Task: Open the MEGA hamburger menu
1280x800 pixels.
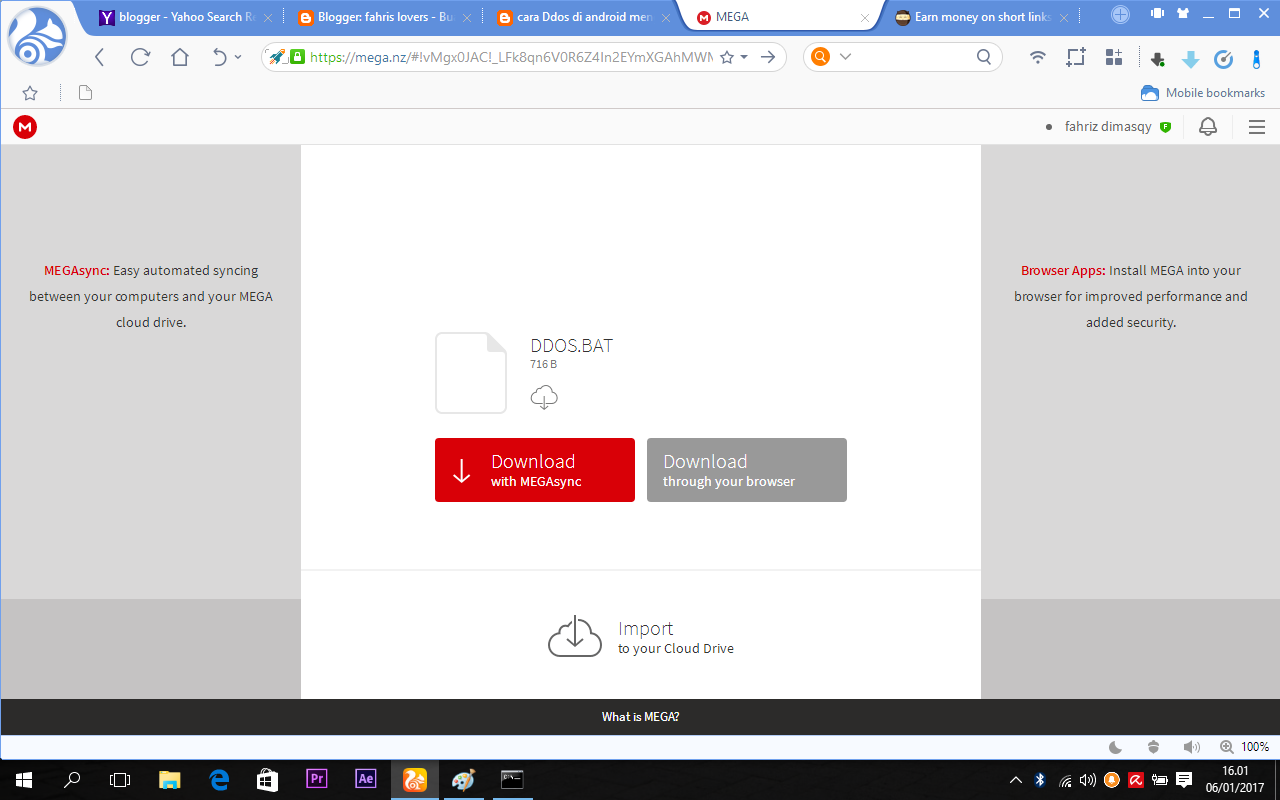Action: (1257, 127)
